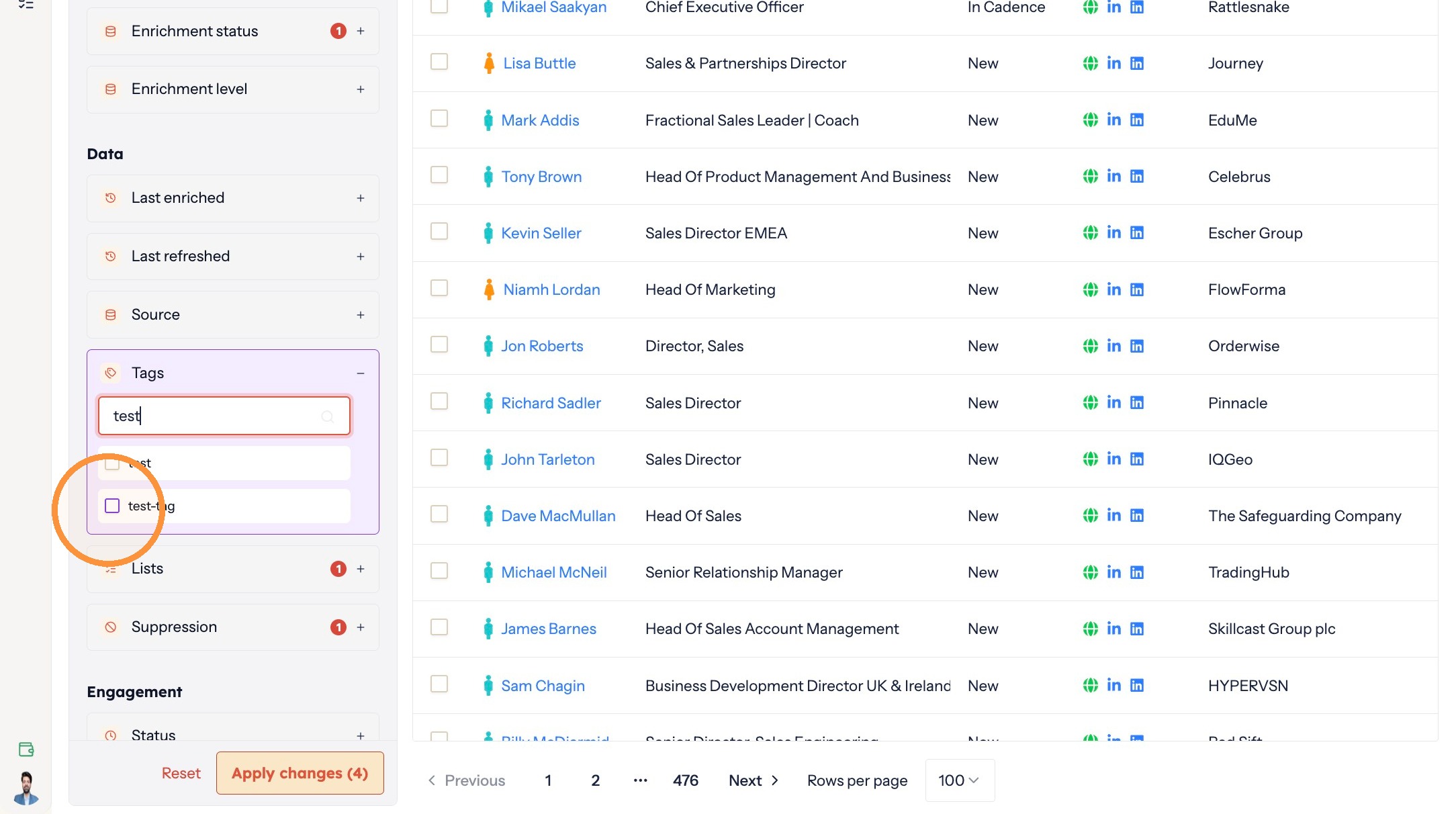Click the Tags search input field
Image resolution: width=1456 pixels, height=814 pixels.
(x=224, y=416)
